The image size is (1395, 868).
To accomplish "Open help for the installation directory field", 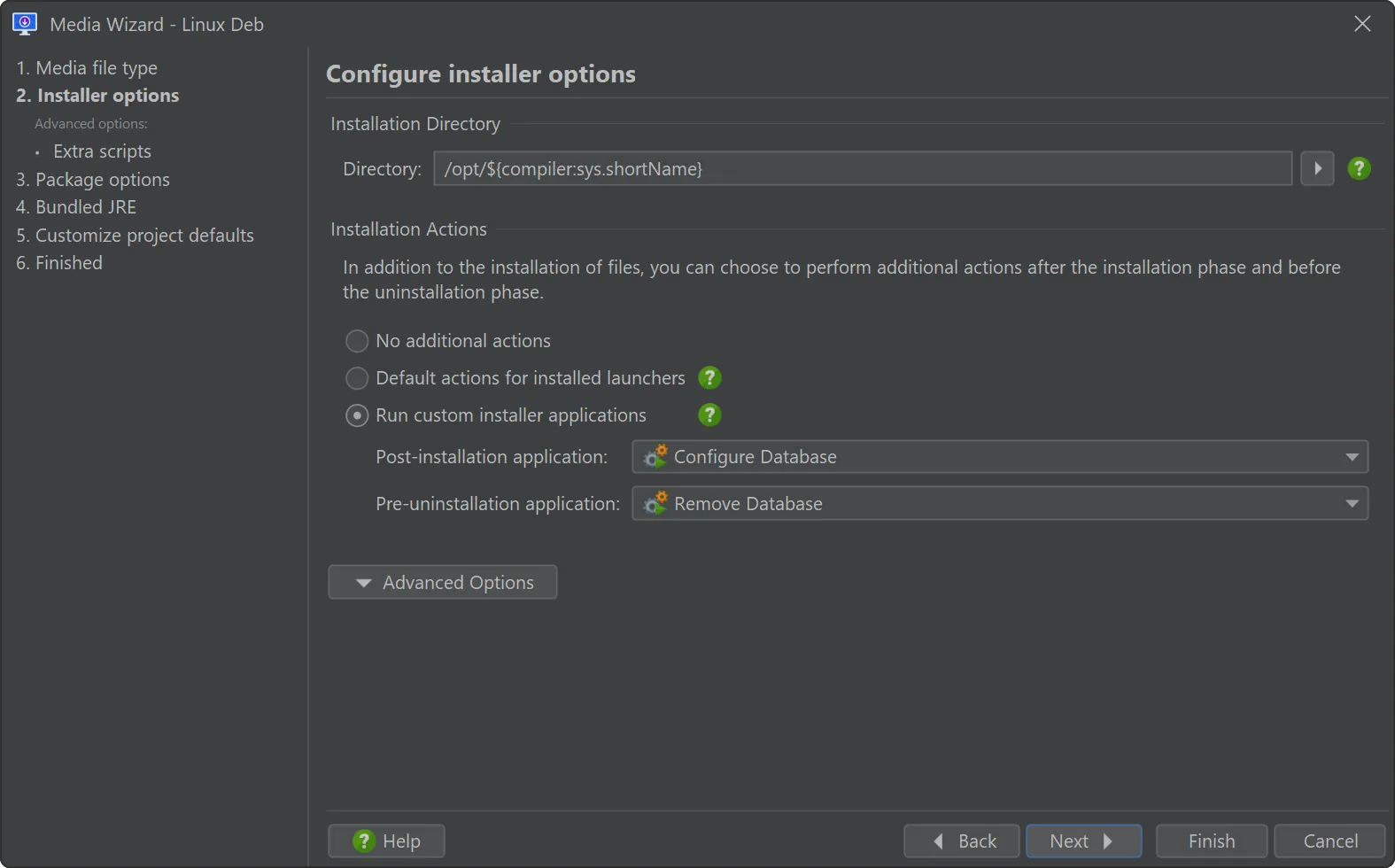I will [1359, 168].
